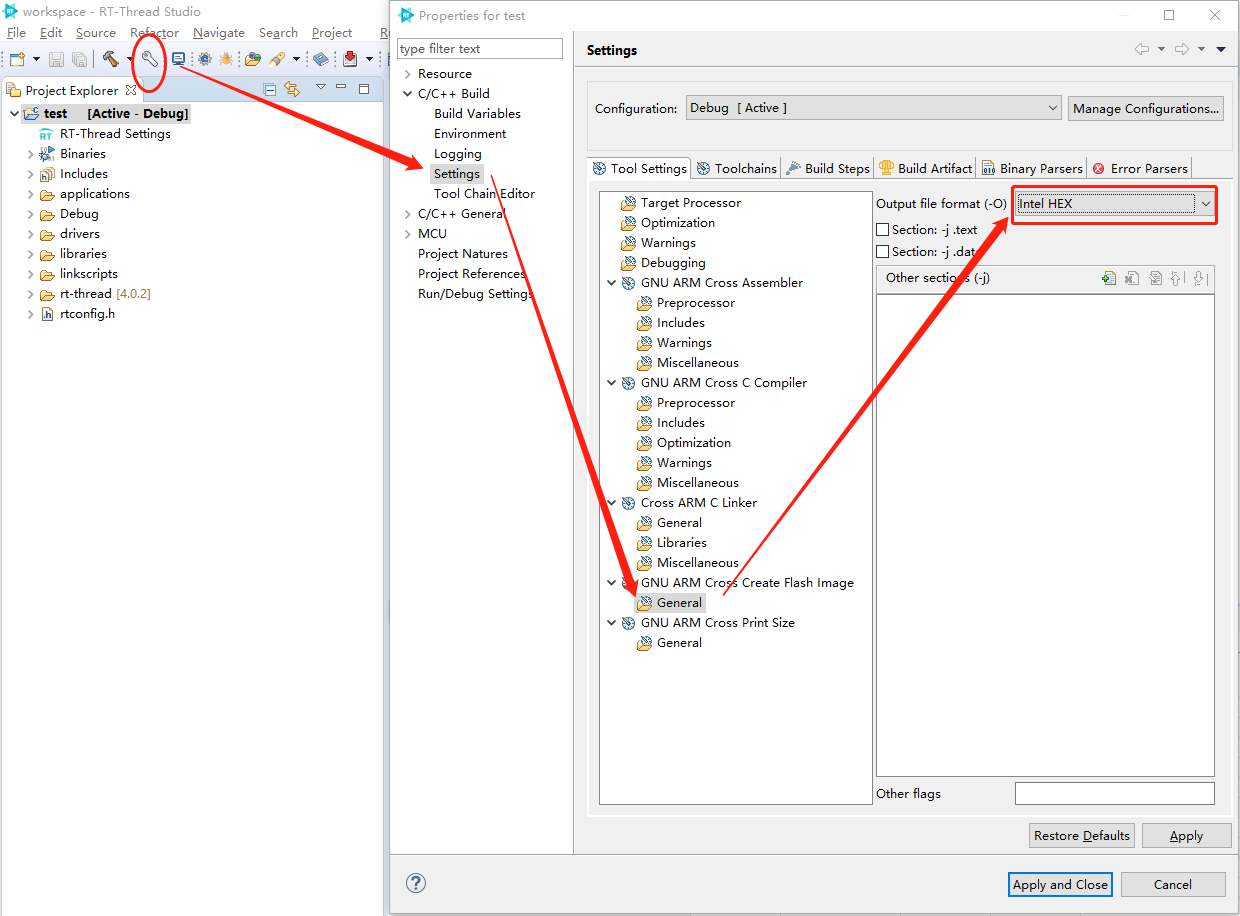Switch to the Toolchains tab
This screenshot has width=1240, height=916.
tap(737, 169)
